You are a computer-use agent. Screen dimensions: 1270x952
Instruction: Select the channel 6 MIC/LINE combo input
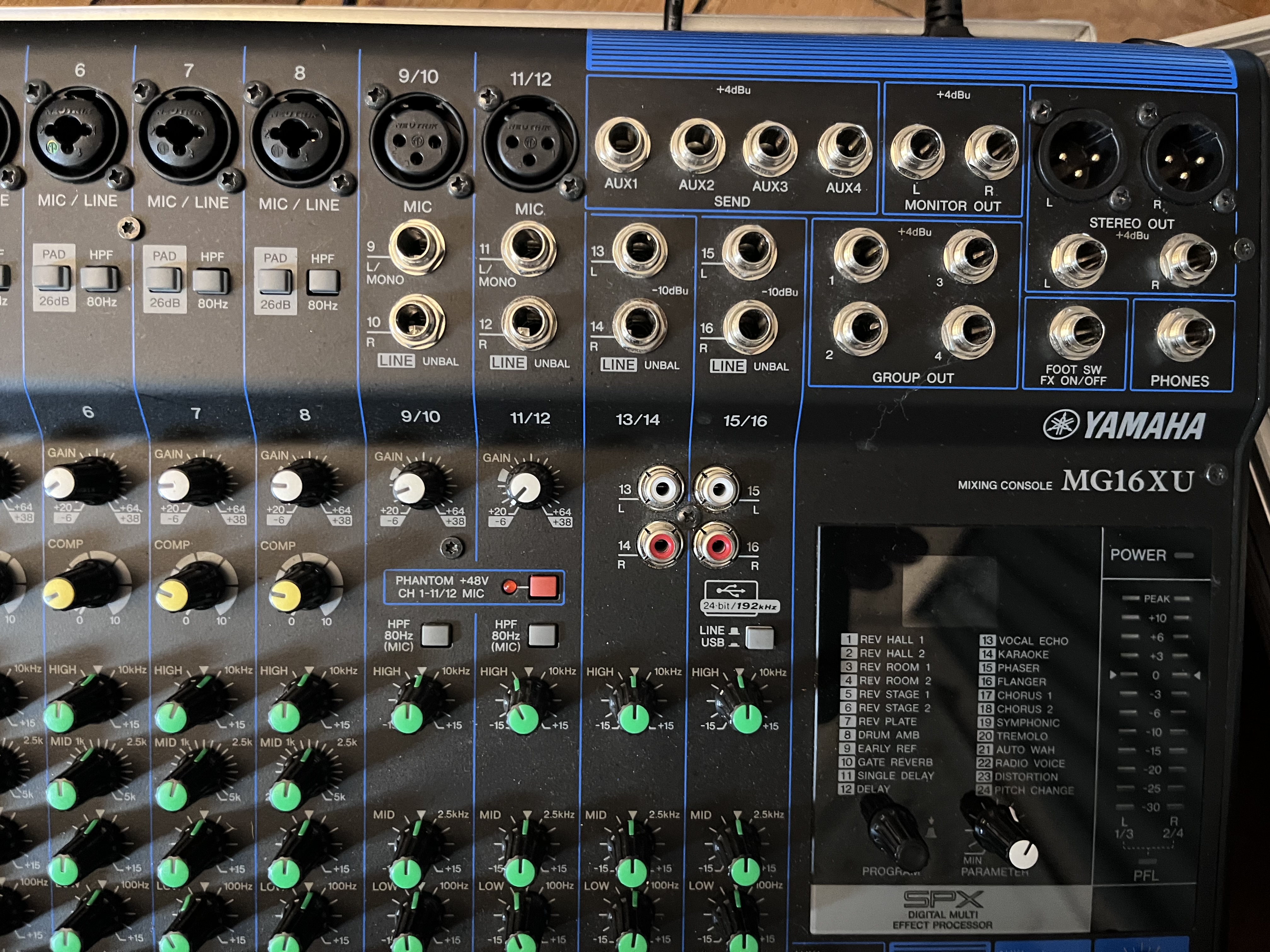77,135
